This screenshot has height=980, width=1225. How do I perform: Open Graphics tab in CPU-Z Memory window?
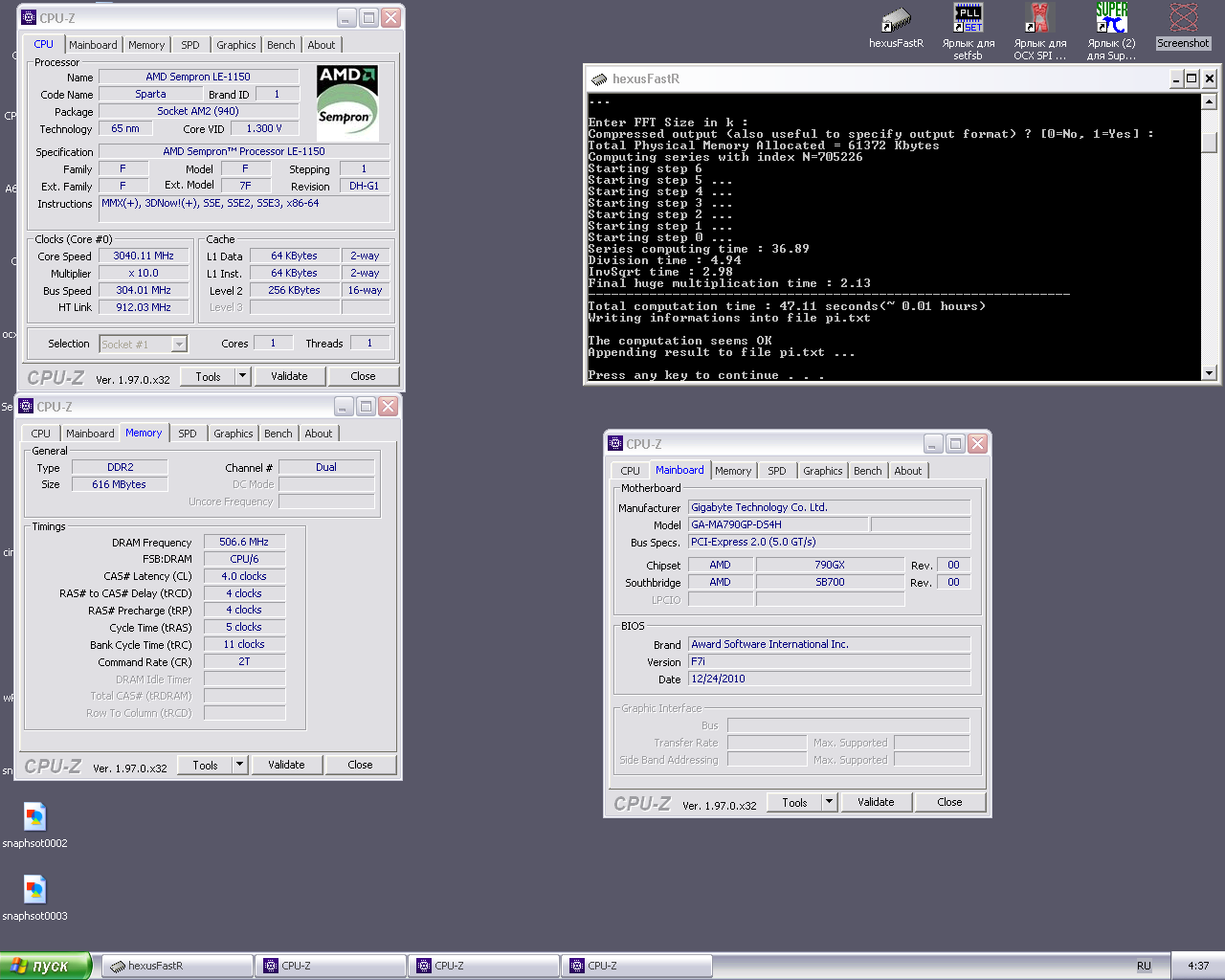pyautogui.click(x=234, y=434)
